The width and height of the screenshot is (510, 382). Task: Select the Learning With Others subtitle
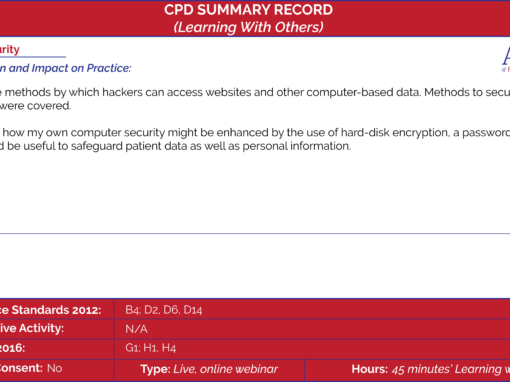(248, 27)
